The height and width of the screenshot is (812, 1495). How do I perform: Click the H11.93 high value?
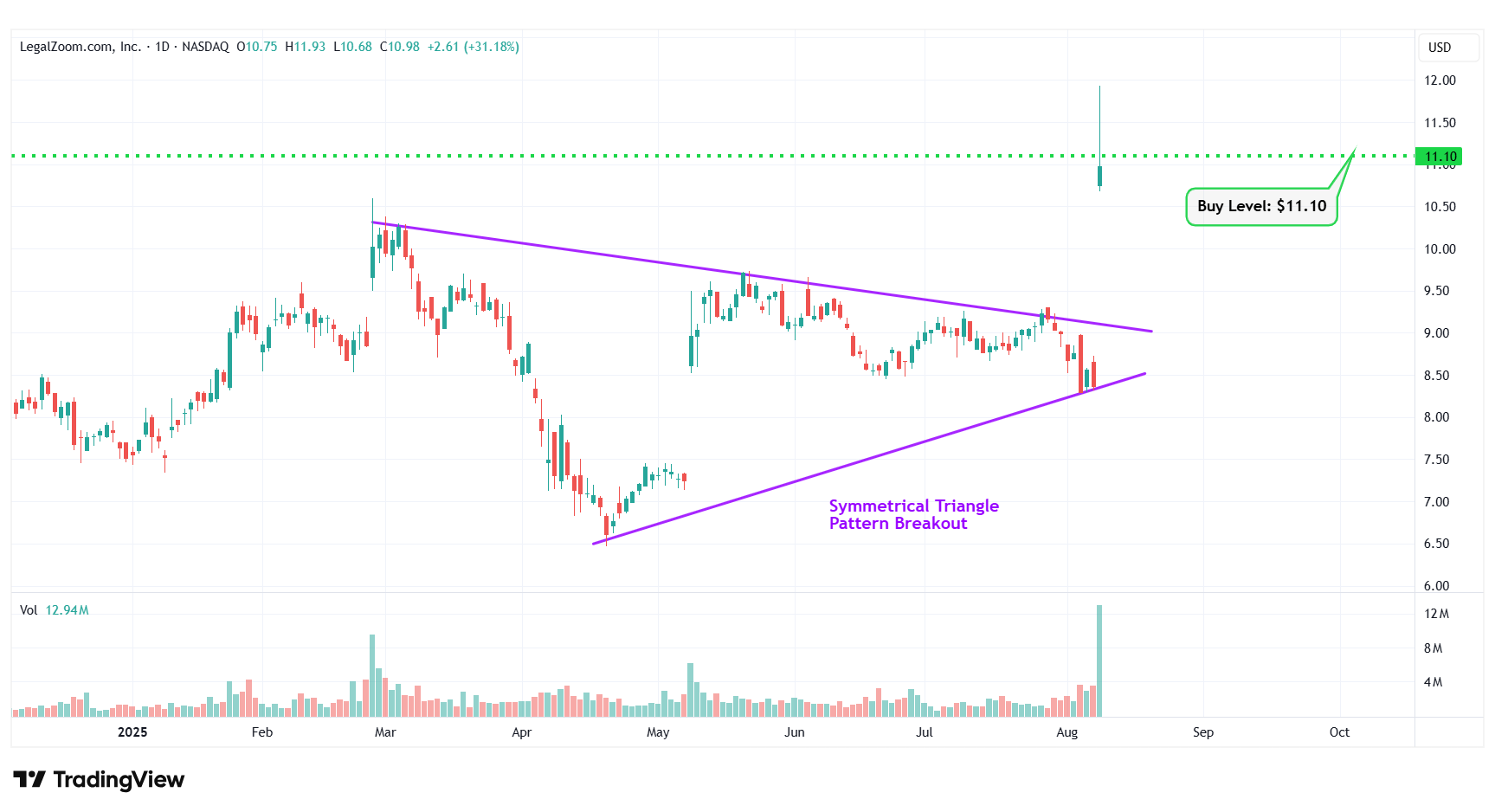coord(306,47)
